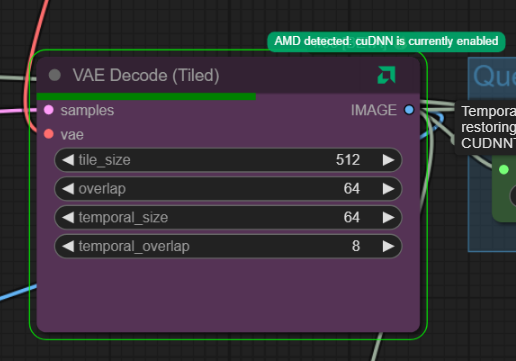
Task: Click the temporal_size value 64
Action: click(352, 217)
